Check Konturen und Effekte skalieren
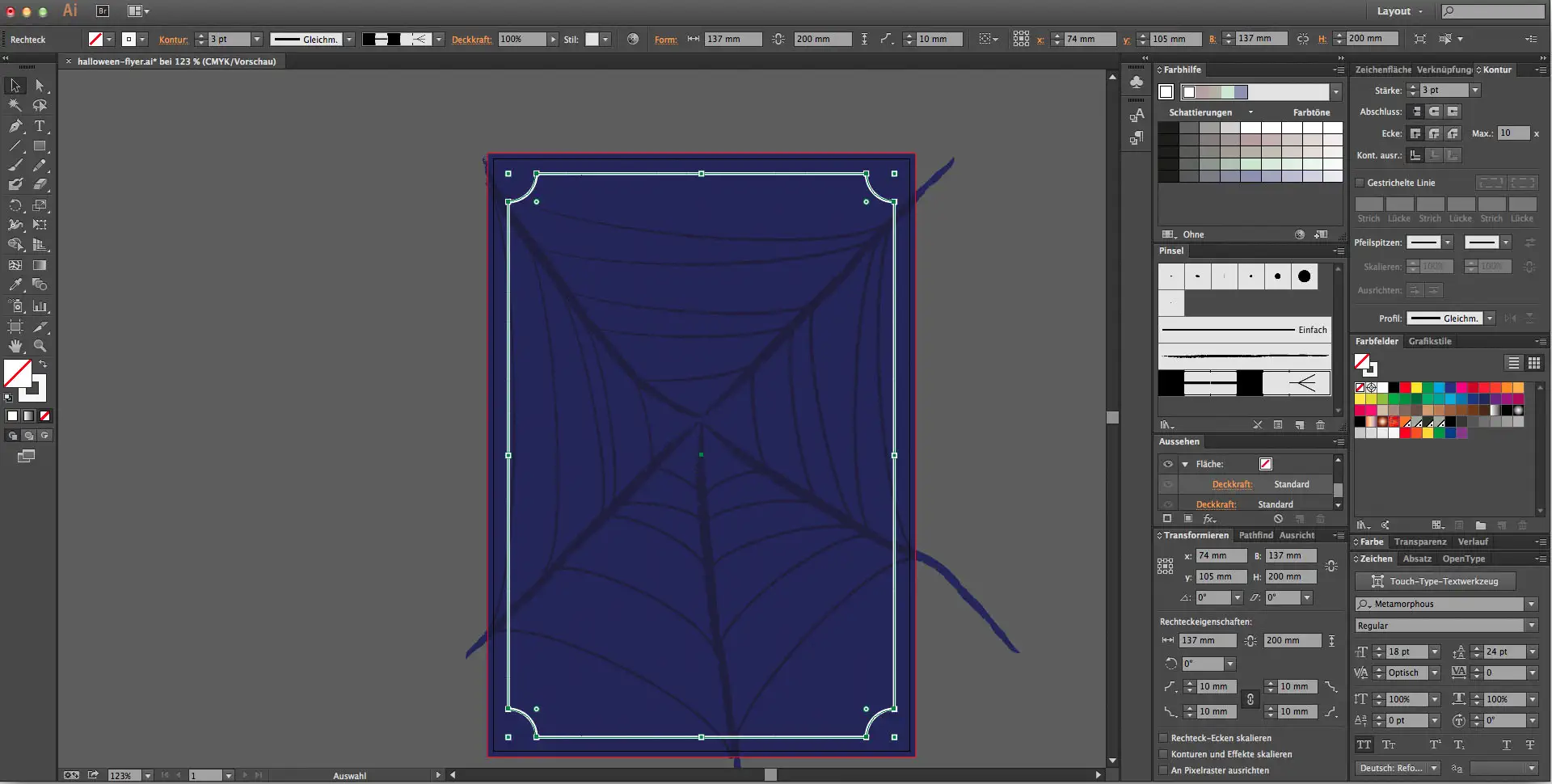Image resolution: width=1552 pixels, height=784 pixels. tap(1163, 754)
